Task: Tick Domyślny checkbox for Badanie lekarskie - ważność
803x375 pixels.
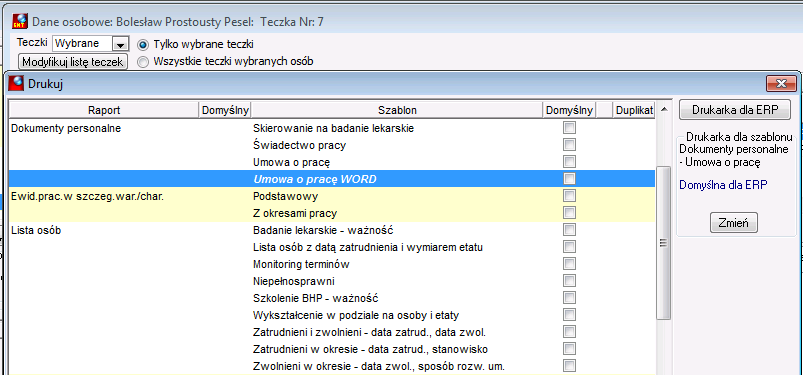Action: (x=569, y=230)
